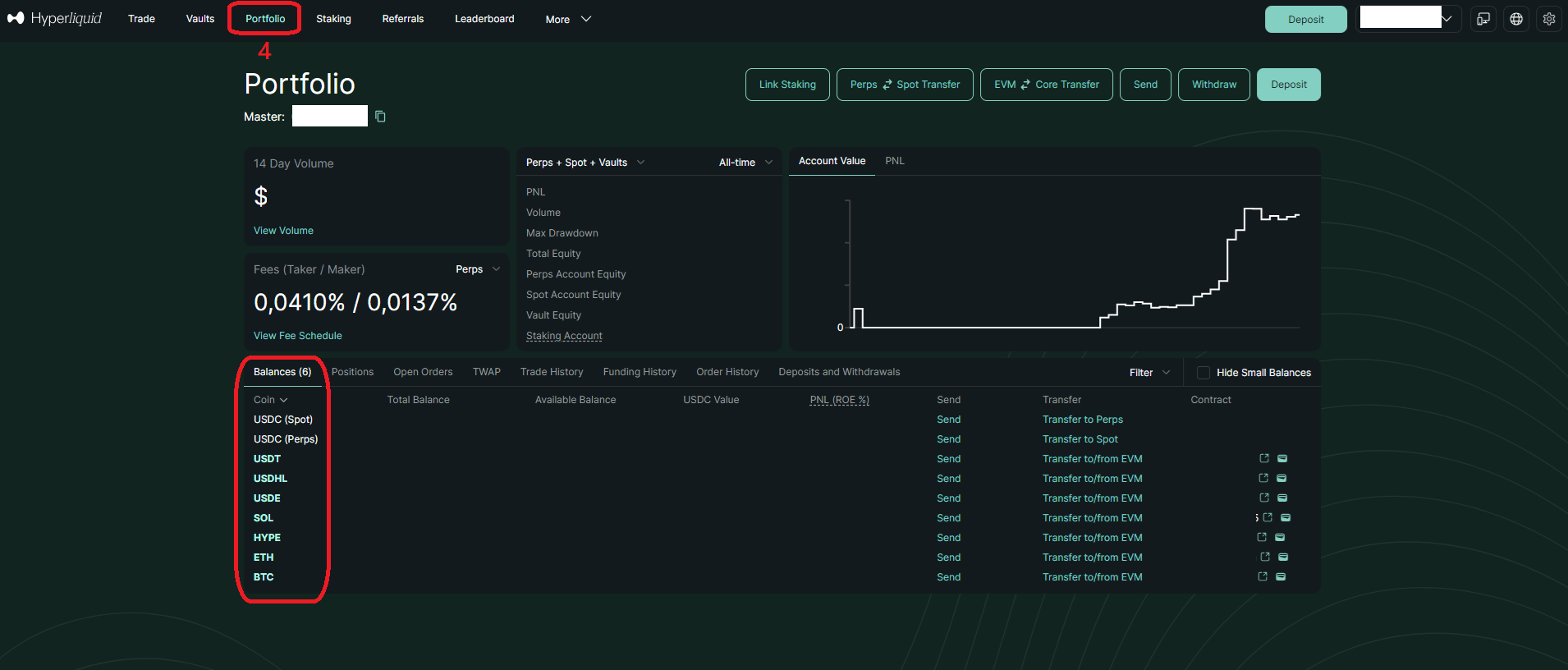The height and width of the screenshot is (670, 1568).
Task: Go to Trade in navbar
Action: (x=141, y=19)
